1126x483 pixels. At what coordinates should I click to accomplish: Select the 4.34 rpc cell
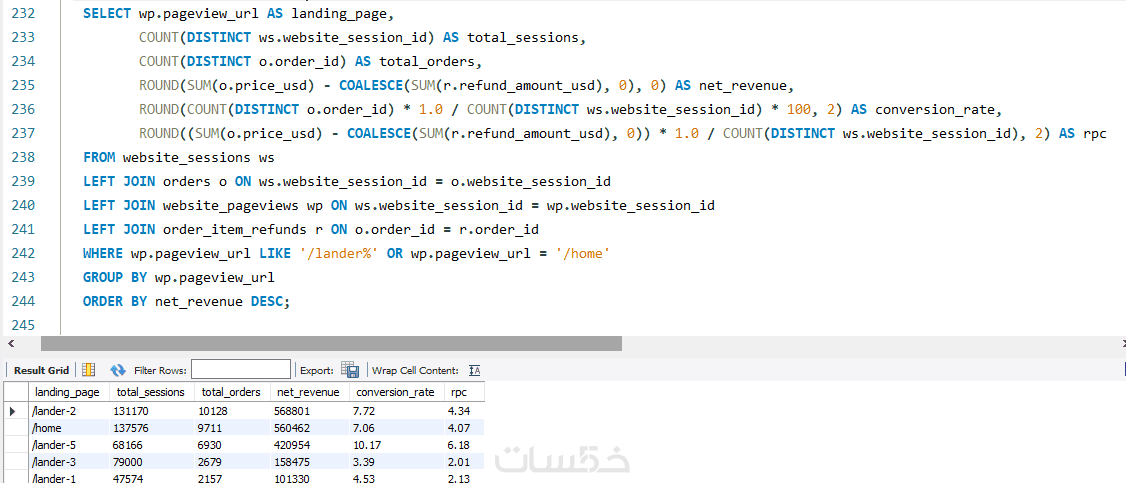(465, 411)
